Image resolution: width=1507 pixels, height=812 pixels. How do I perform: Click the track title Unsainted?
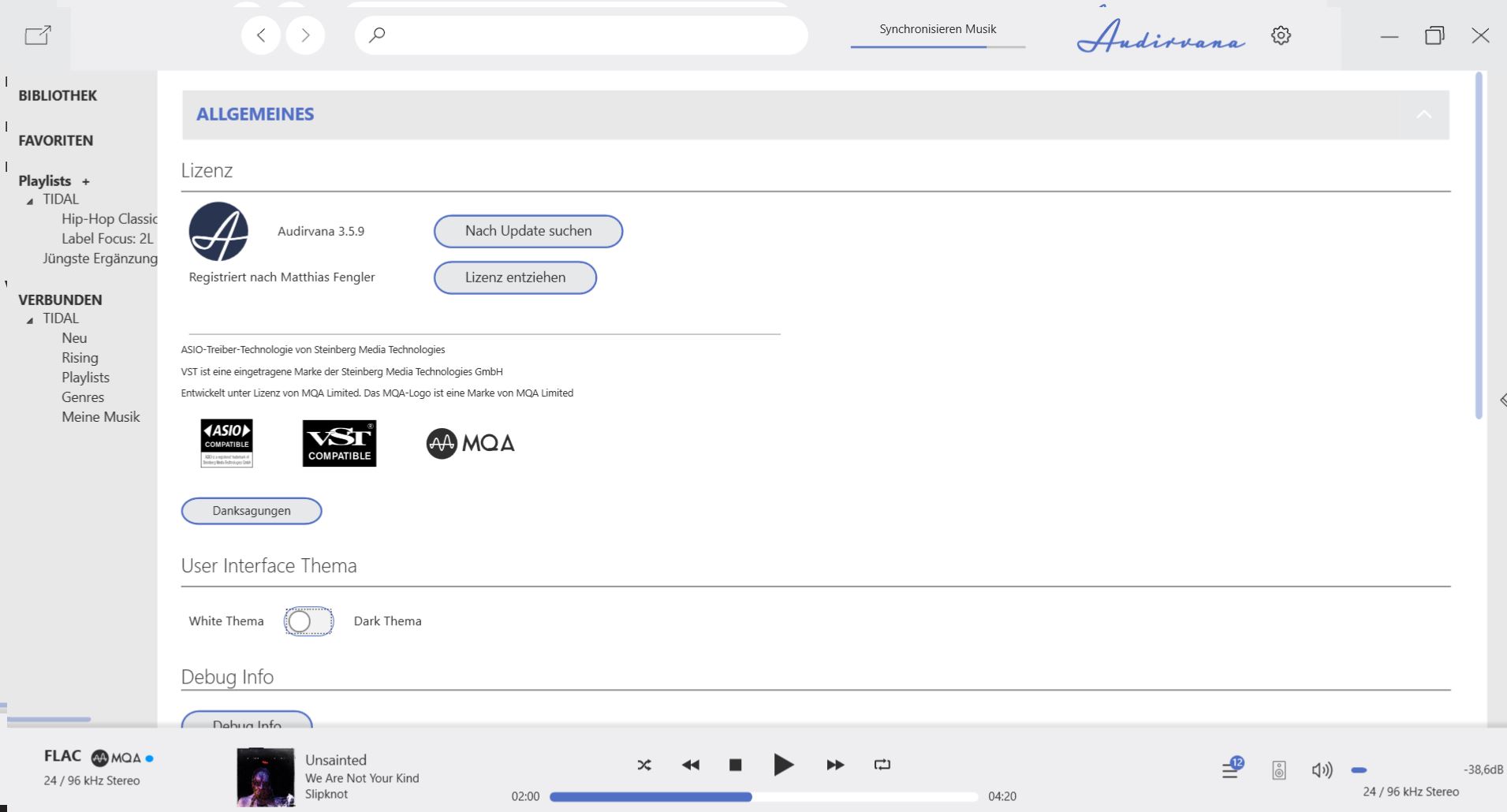[336, 760]
